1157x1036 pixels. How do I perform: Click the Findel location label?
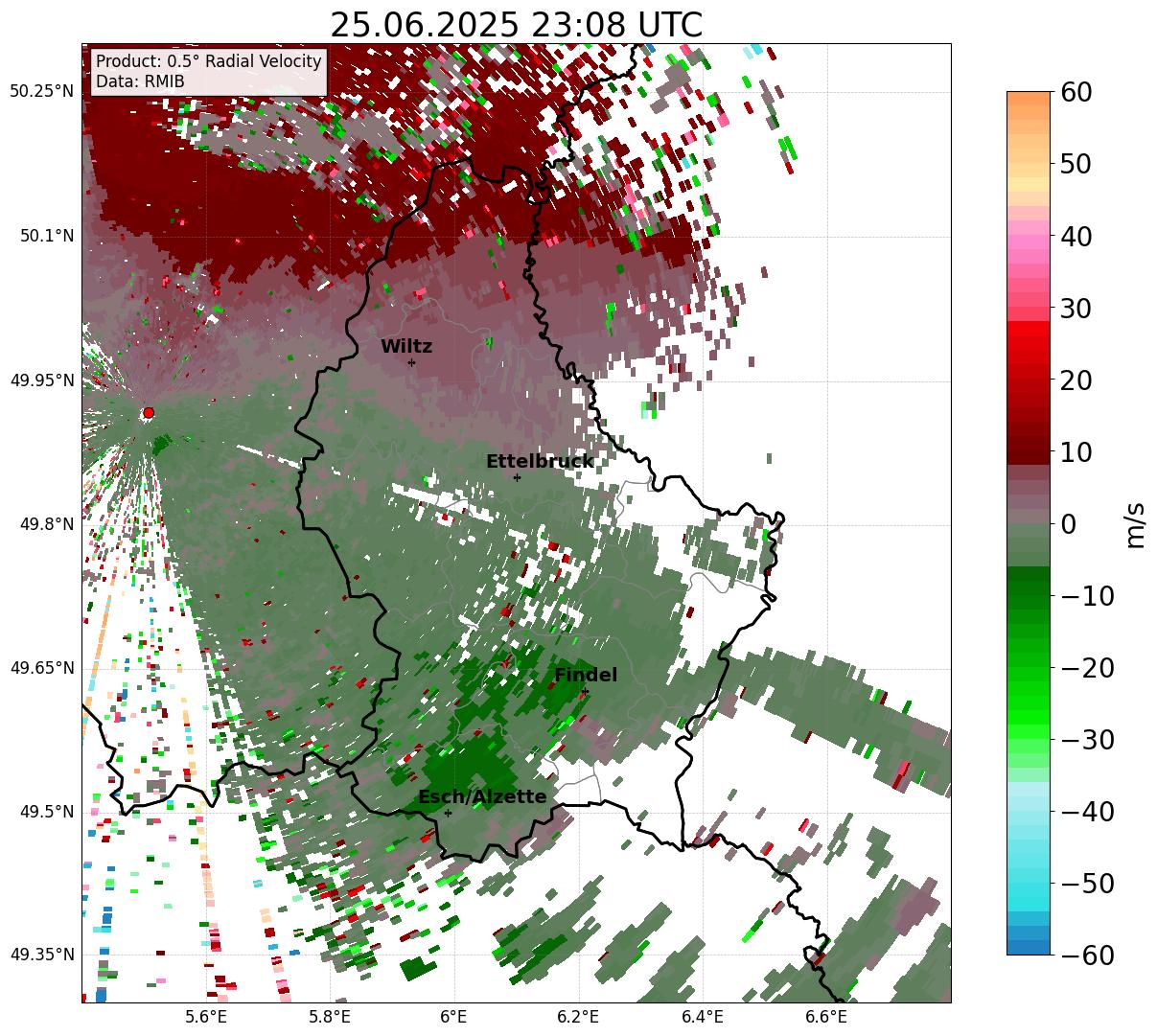coord(586,676)
